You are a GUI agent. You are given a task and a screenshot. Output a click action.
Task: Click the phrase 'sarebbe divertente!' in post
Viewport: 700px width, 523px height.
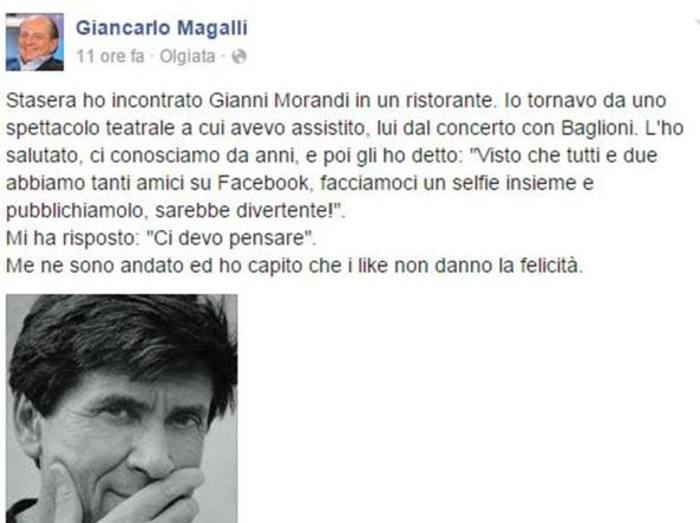pos(248,211)
